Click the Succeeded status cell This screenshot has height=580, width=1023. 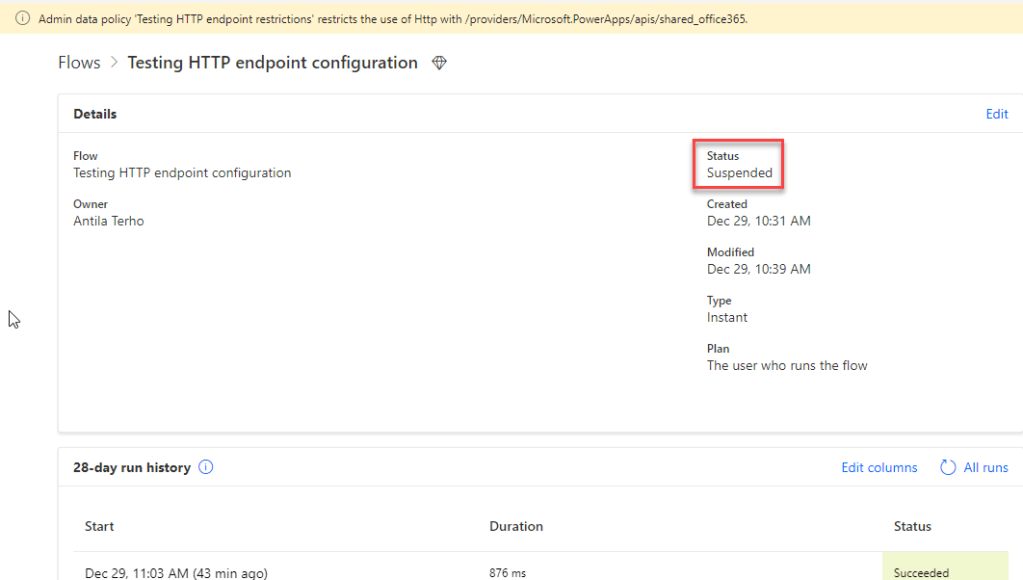922,573
